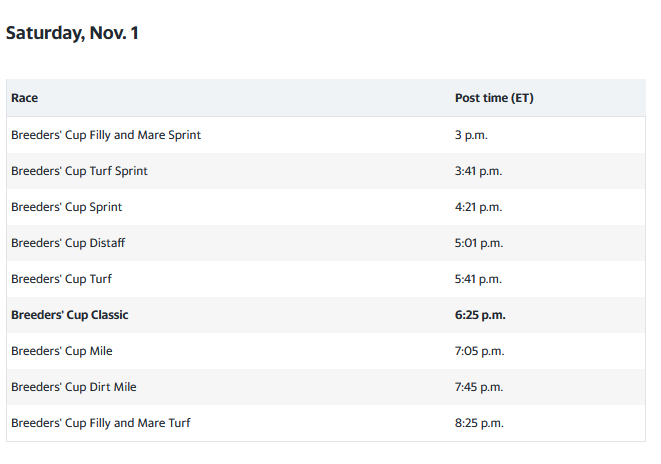Select the Breeders' Cup Dirt Mile race
The width and height of the screenshot is (661, 464).
[x=74, y=387]
